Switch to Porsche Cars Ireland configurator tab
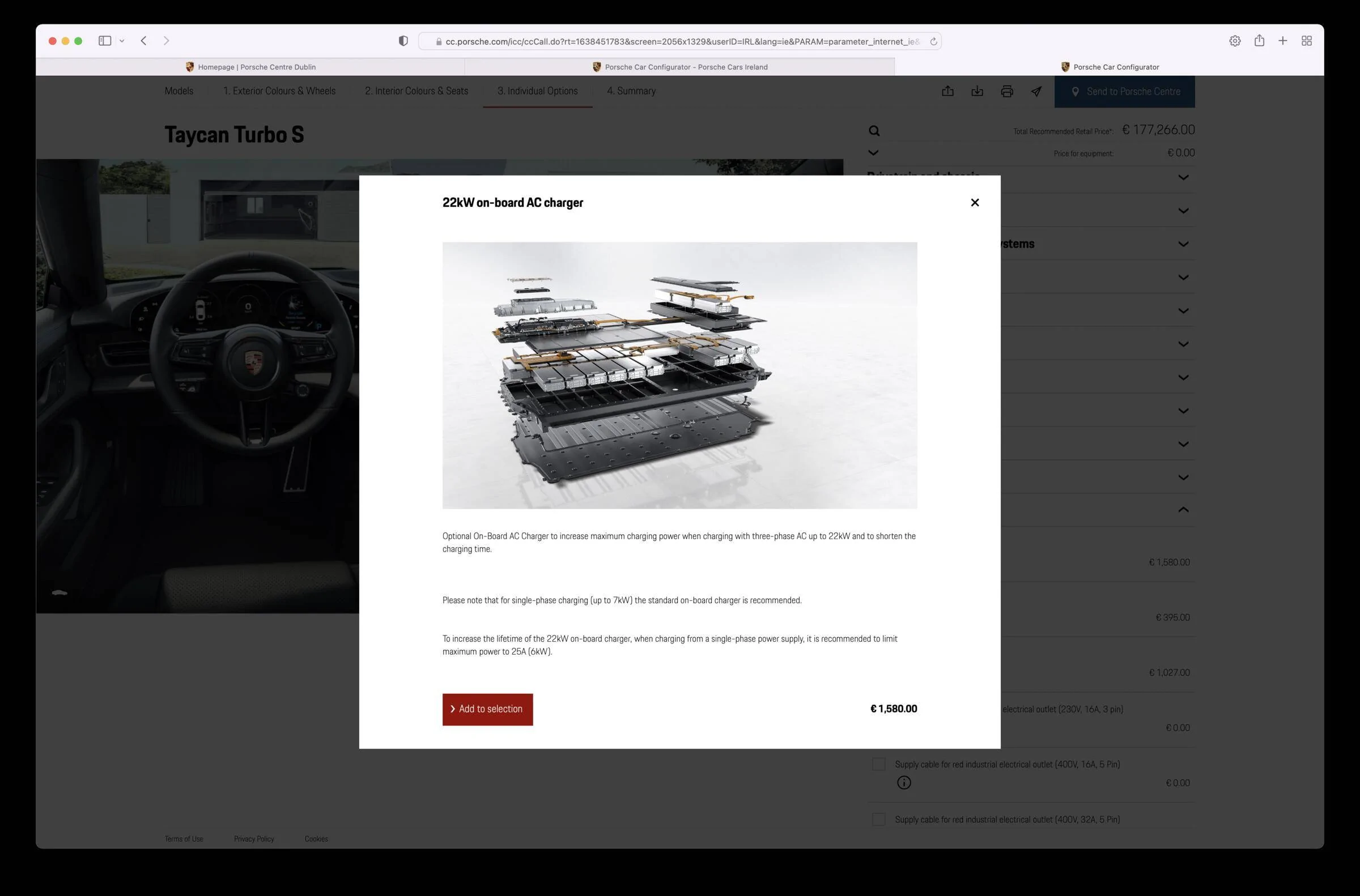The image size is (1360, 896). coord(679,67)
